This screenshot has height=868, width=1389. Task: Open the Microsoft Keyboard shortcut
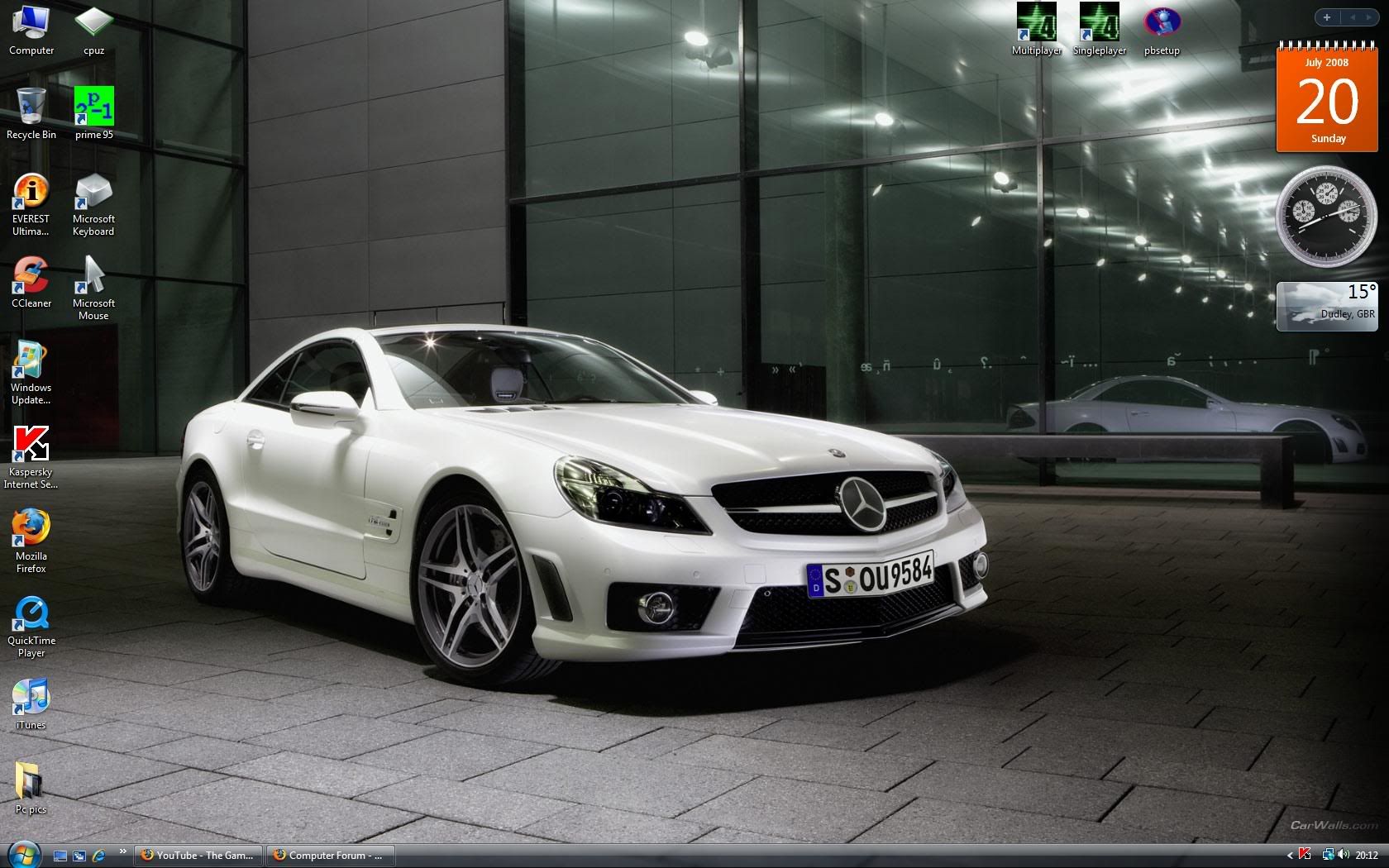(x=93, y=205)
